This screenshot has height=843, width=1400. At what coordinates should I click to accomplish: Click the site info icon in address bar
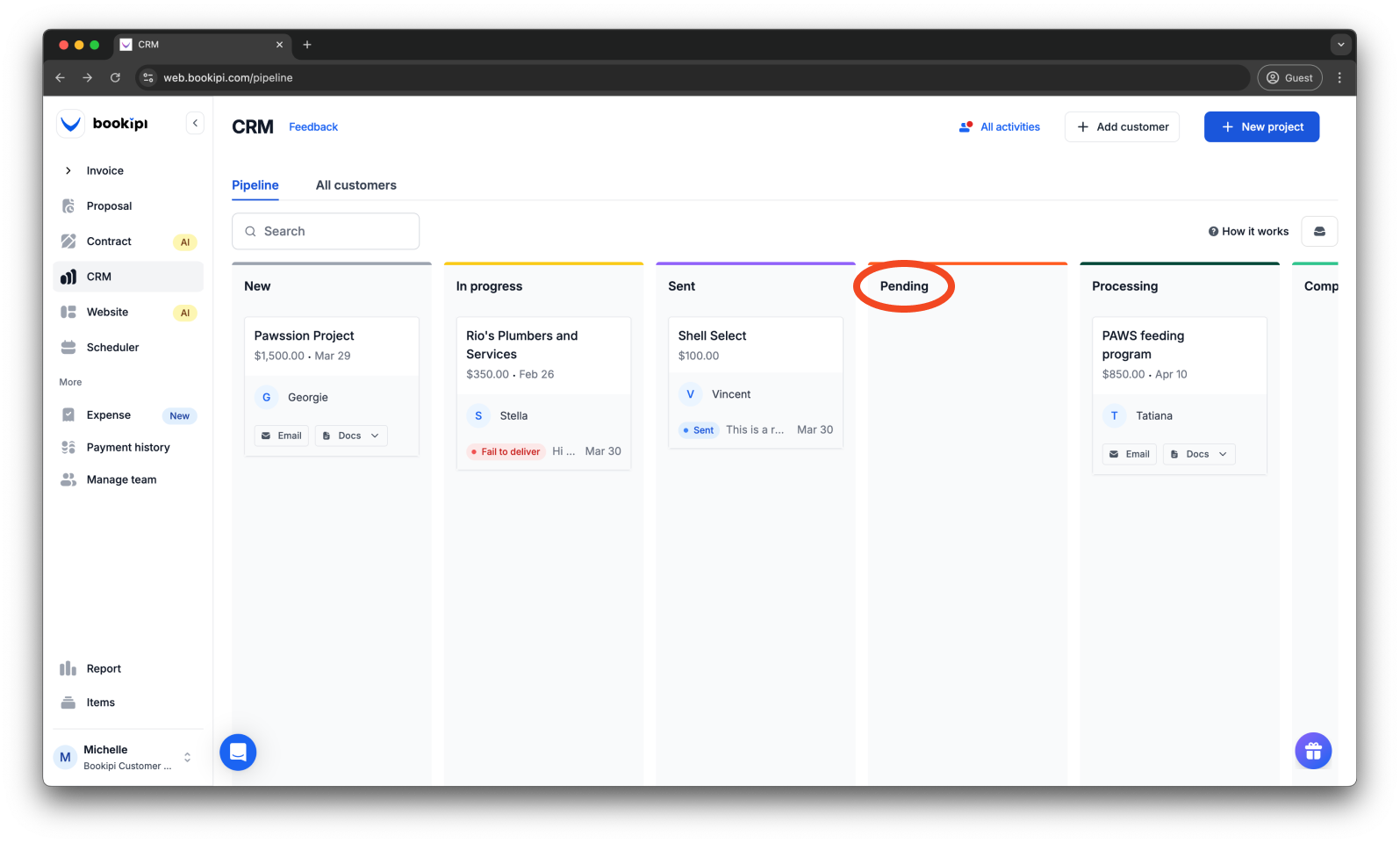148,77
